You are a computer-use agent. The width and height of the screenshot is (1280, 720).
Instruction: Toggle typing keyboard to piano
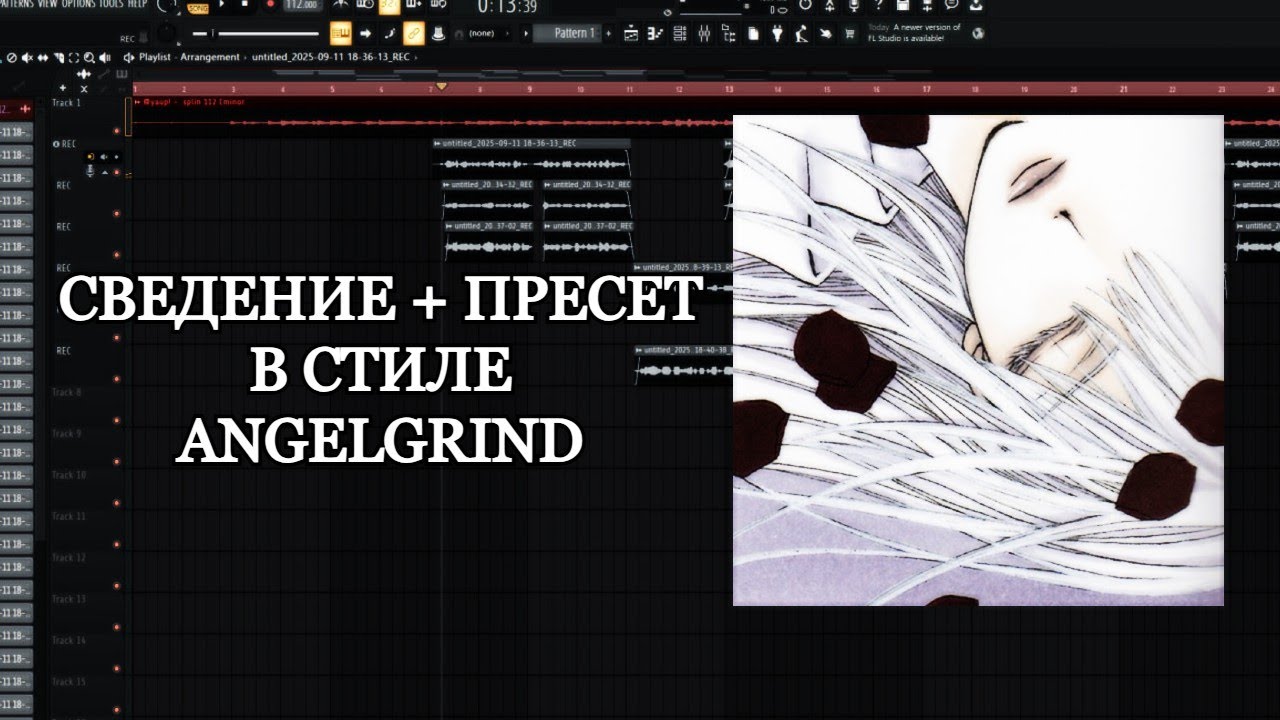[340, 34]
